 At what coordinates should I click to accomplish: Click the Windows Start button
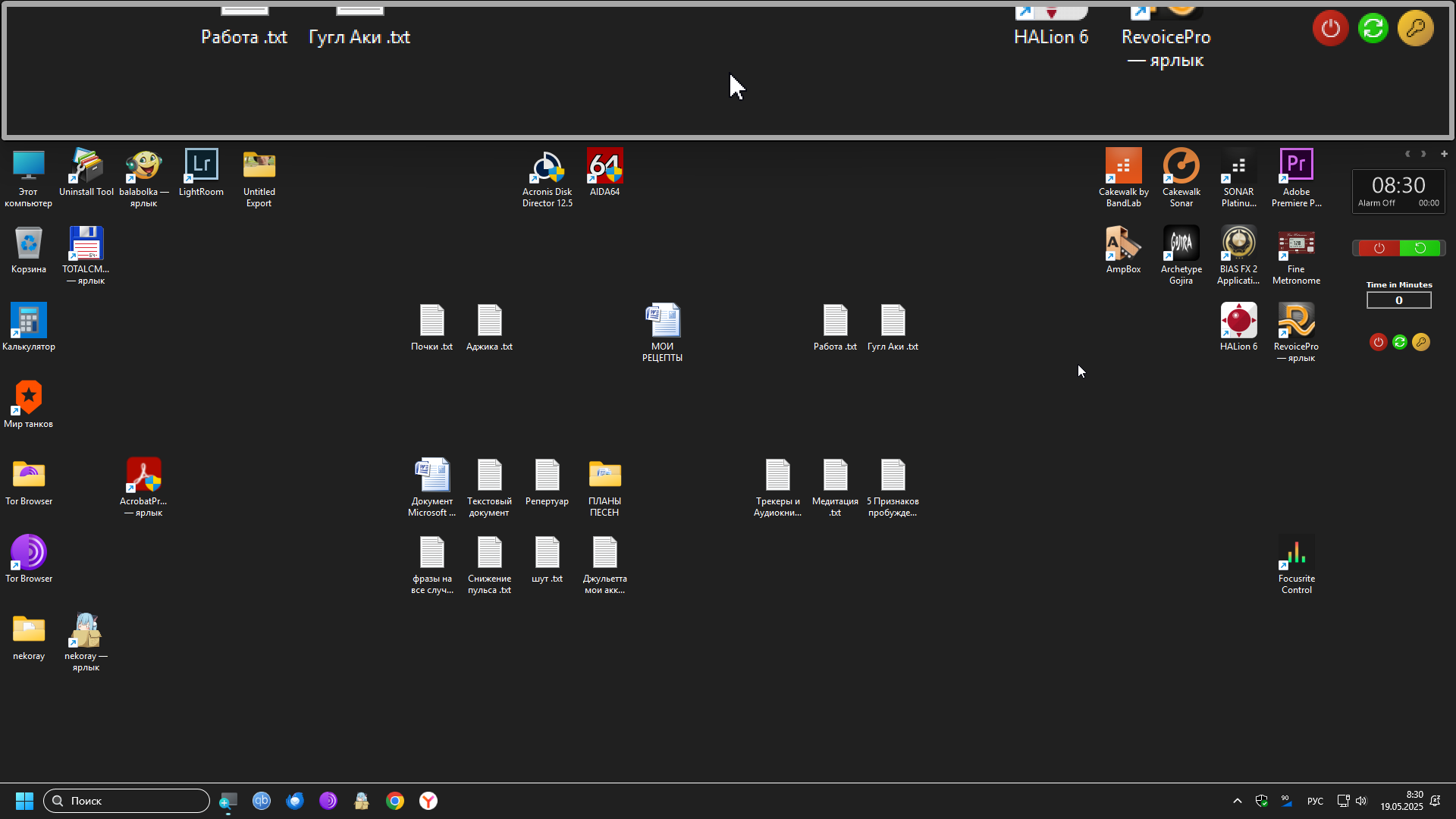click(x=24, y=801)
